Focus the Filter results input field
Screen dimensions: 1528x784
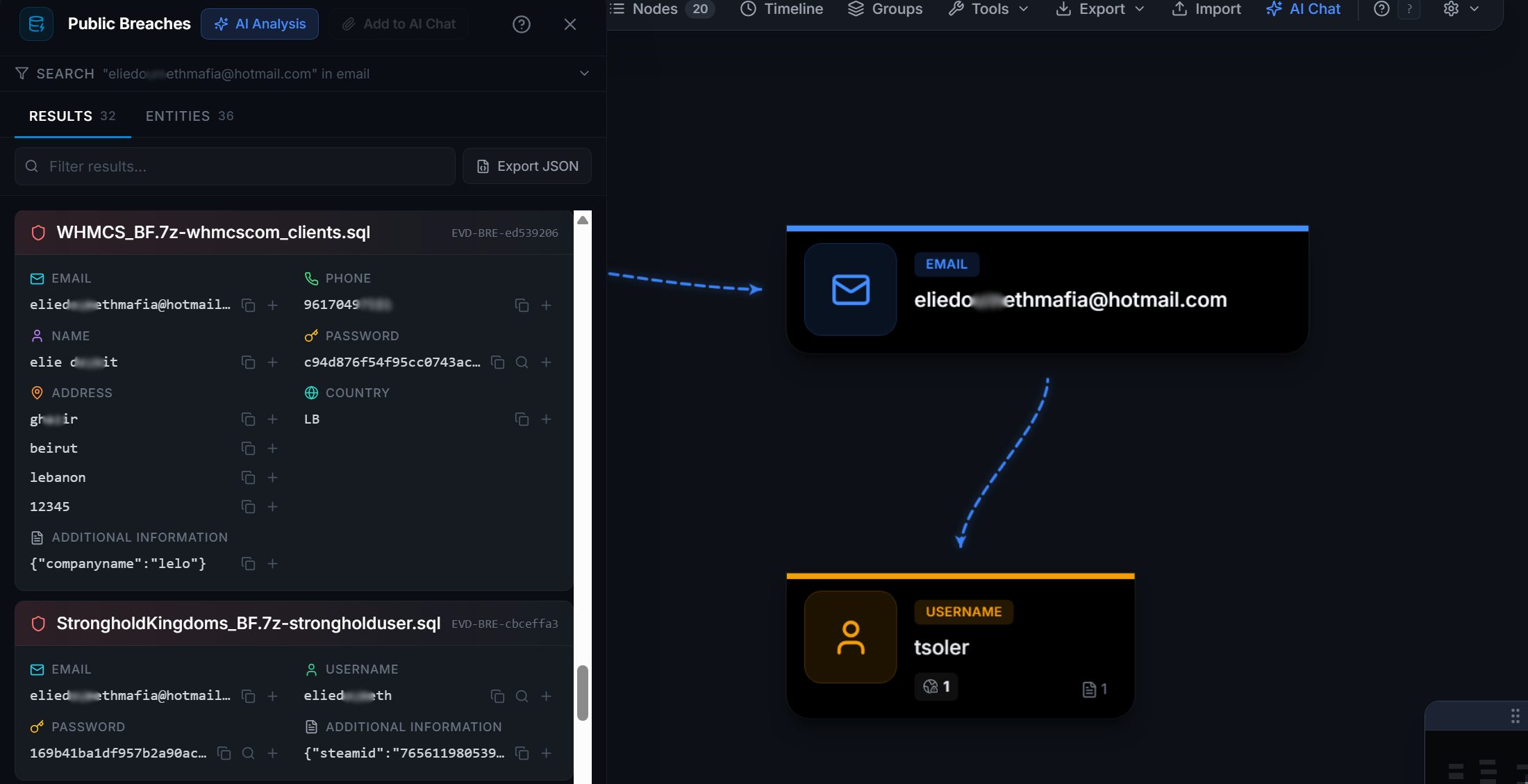tap(235, 166)
